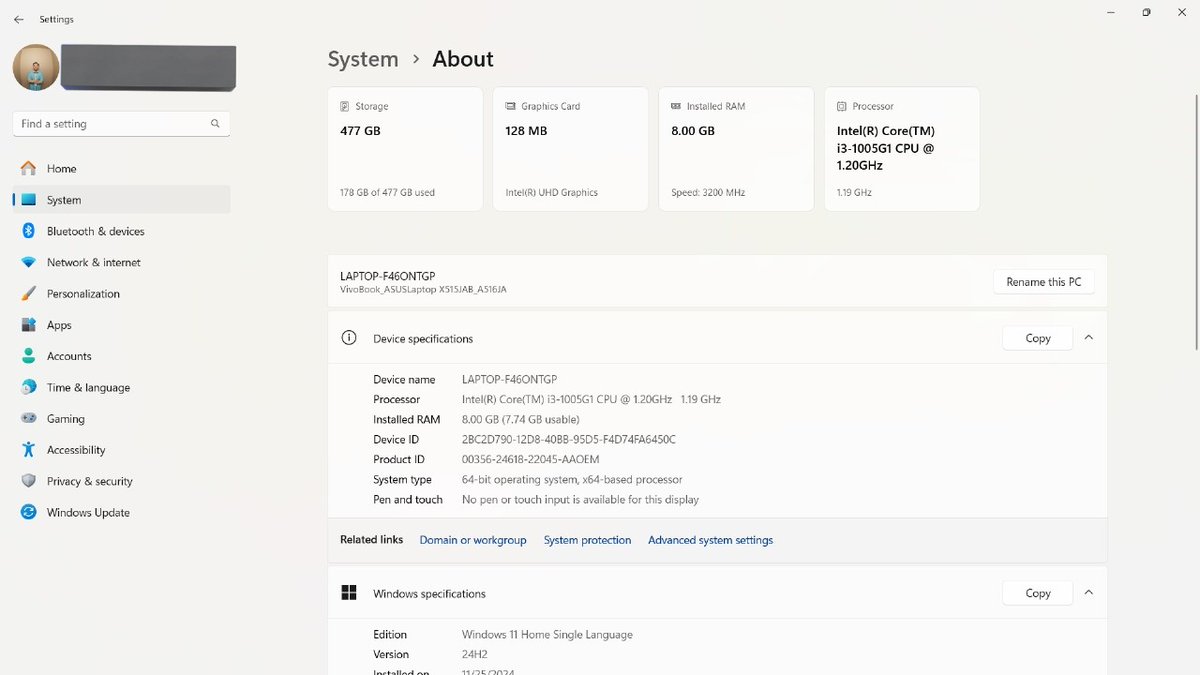The image size is (1200, 675).
Task: Copy the Windows specifications
Action: 1038,593
